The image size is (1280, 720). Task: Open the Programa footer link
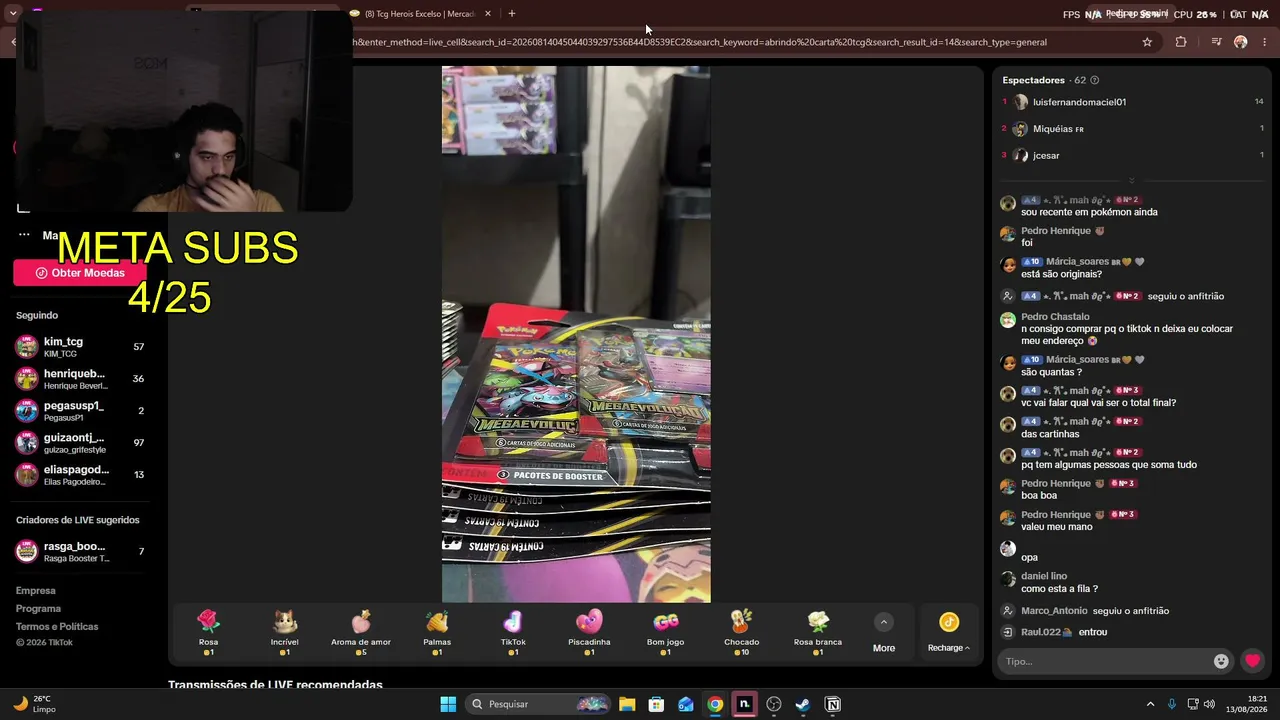coord(38,609)
